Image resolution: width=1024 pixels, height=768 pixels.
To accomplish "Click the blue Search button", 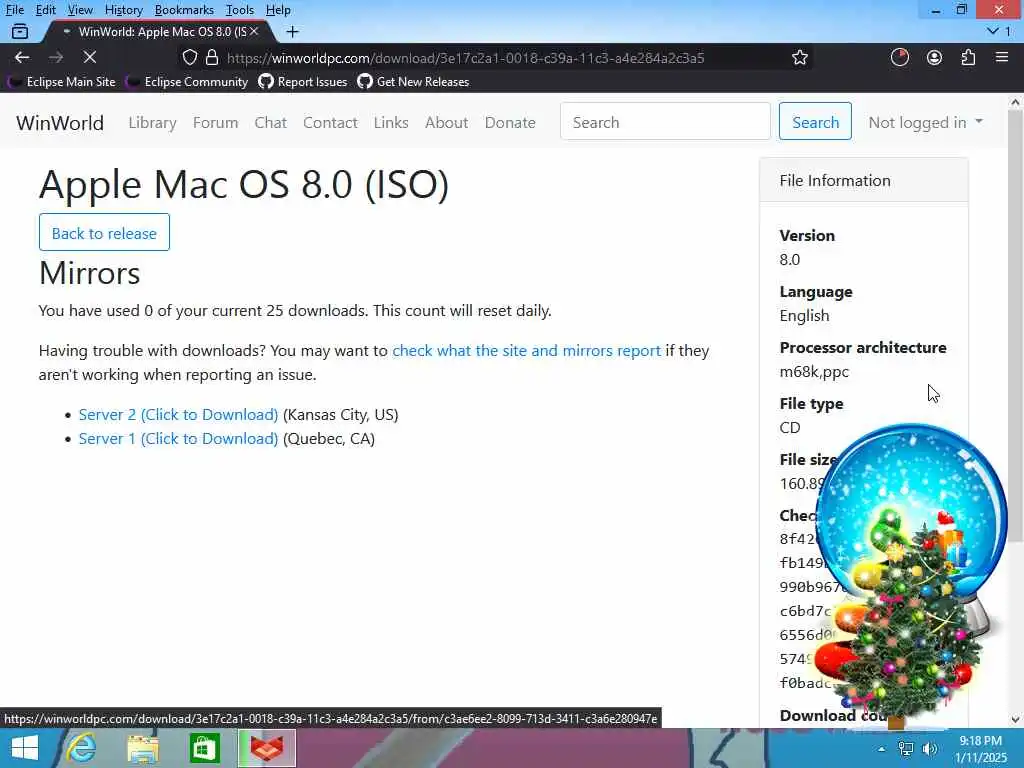I will point(815,121).
